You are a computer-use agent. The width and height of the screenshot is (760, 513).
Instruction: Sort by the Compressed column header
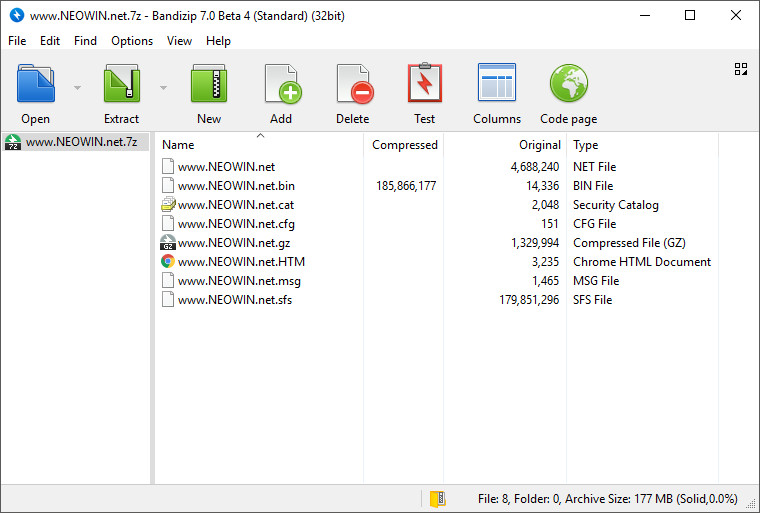403,144
